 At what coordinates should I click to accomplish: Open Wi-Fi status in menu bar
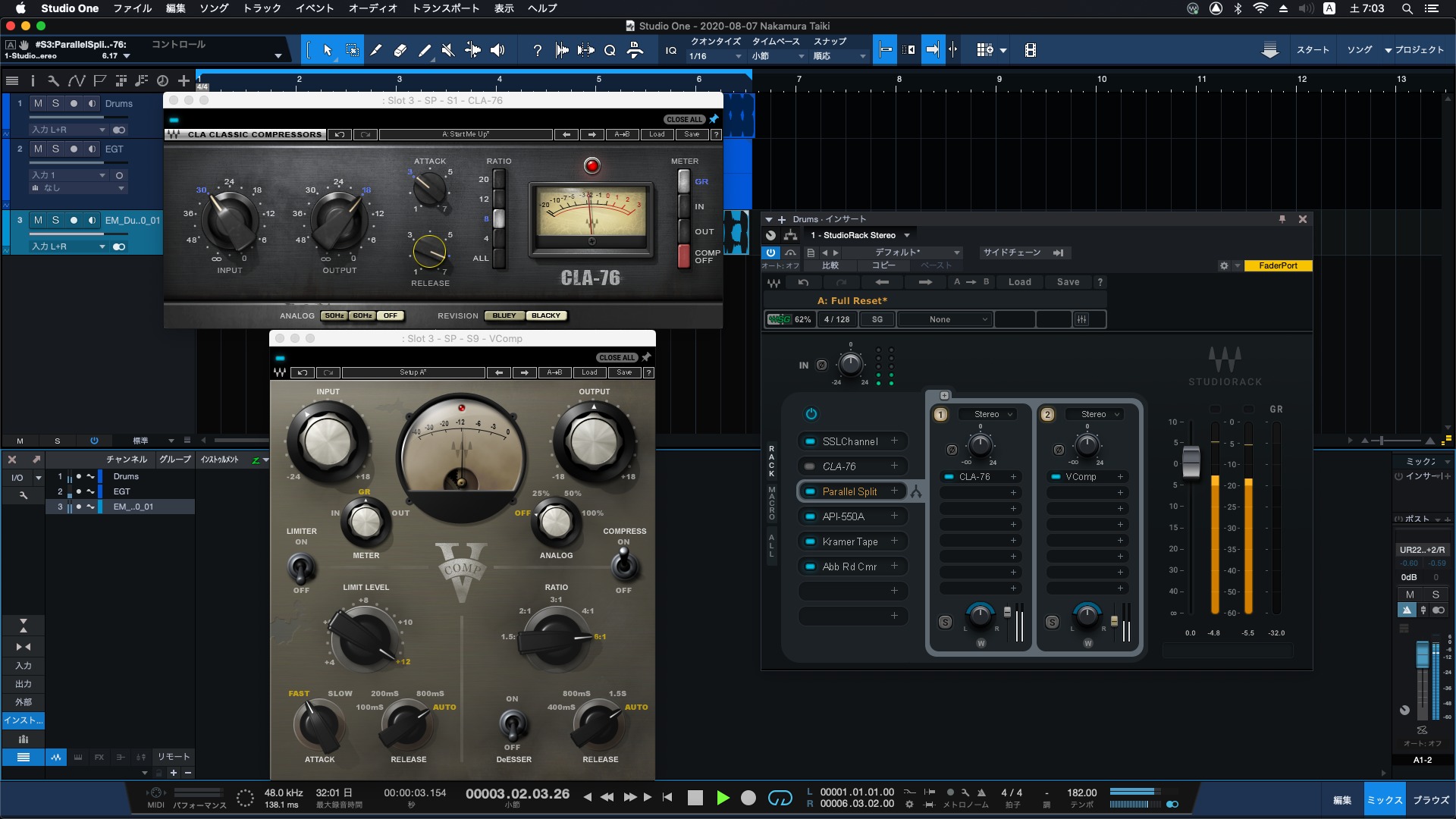tap(1260, 8)
